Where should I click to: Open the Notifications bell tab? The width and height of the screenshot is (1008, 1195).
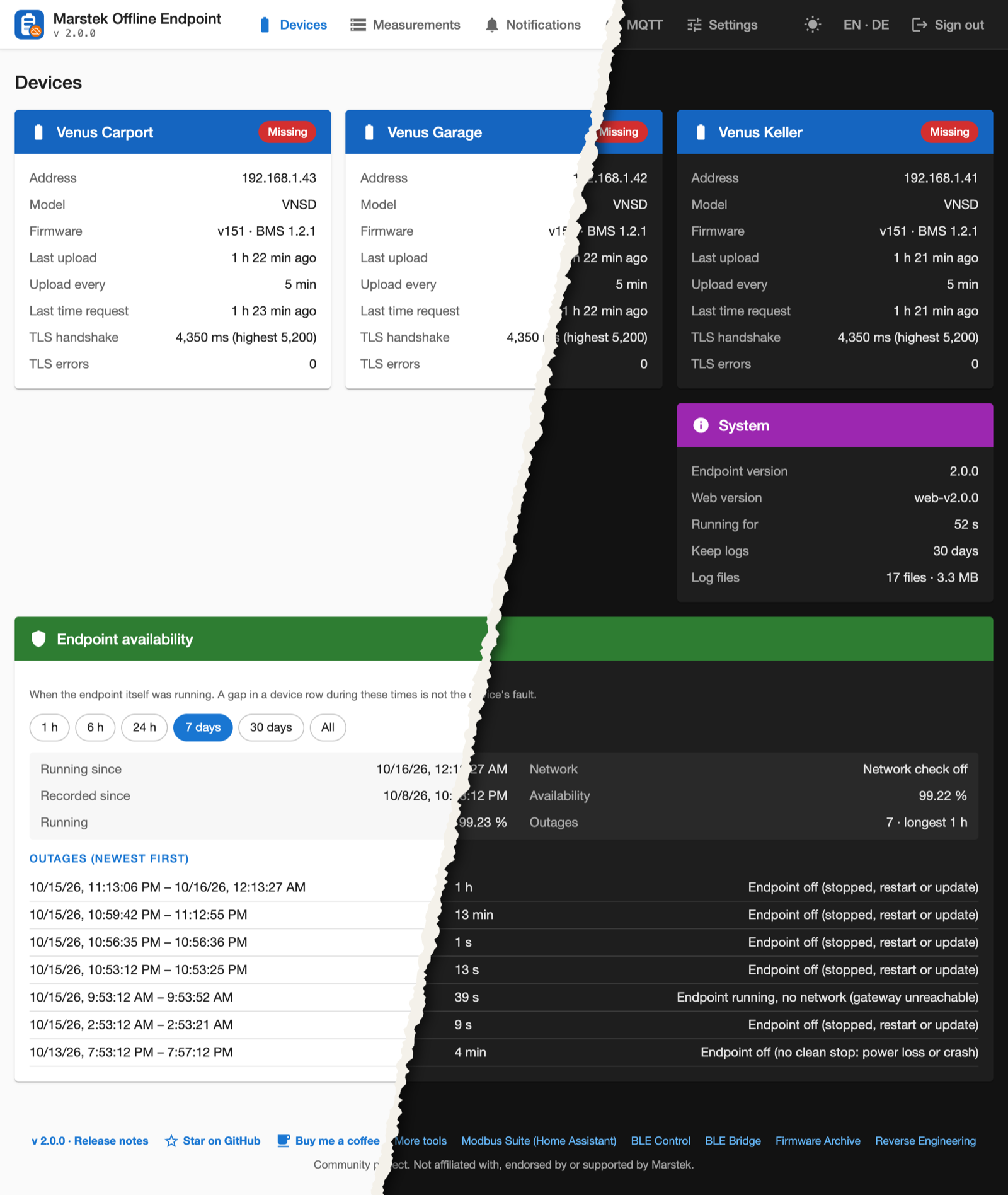tap(533, 25)
